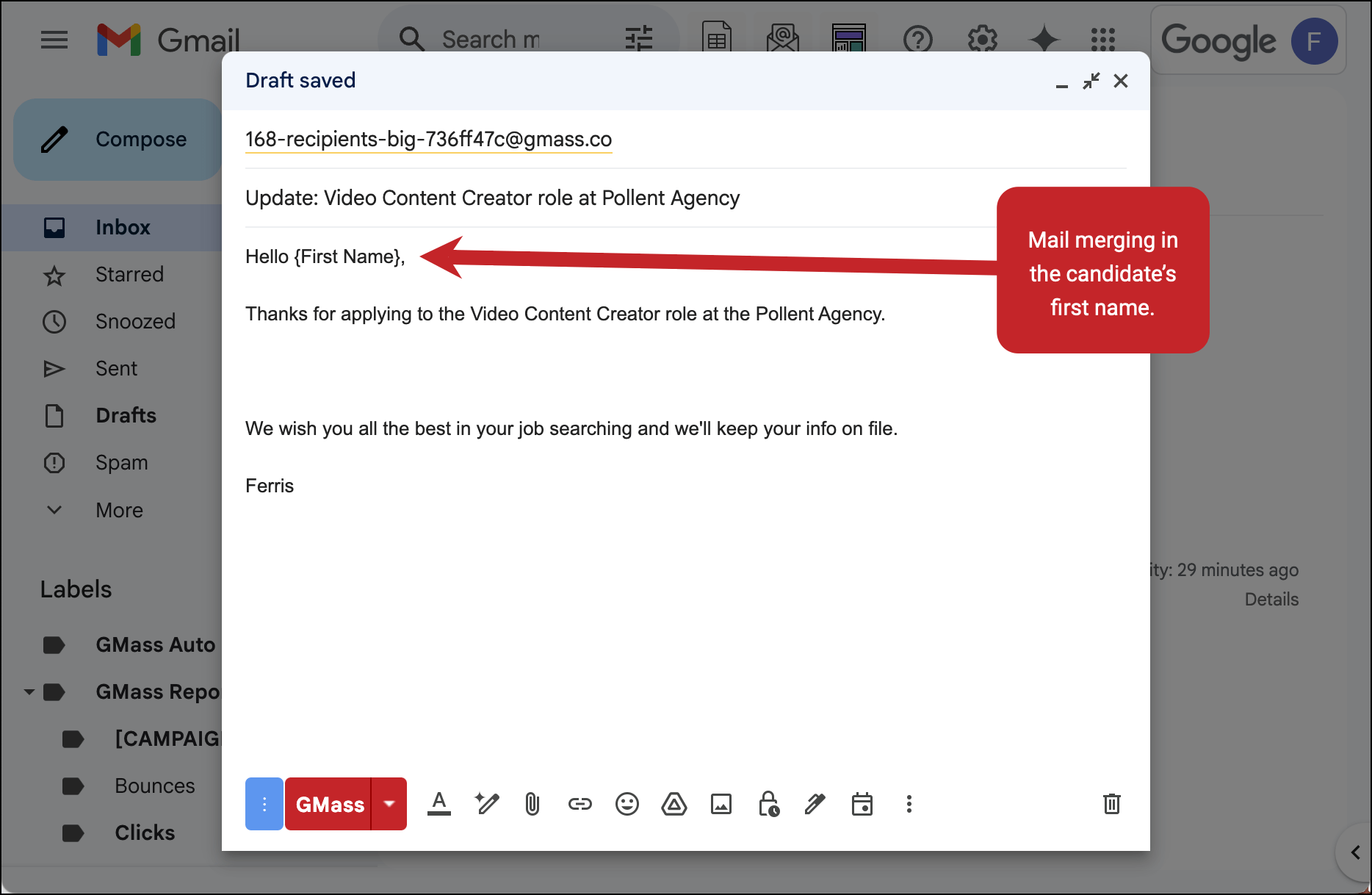Open search options filter icon

tap(638, 40)
